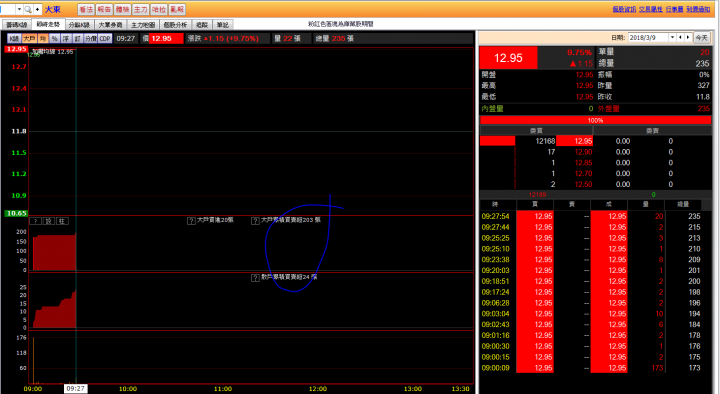Toggle the K線 chart button
Screen dimensions: 720x394
(14, 39)
